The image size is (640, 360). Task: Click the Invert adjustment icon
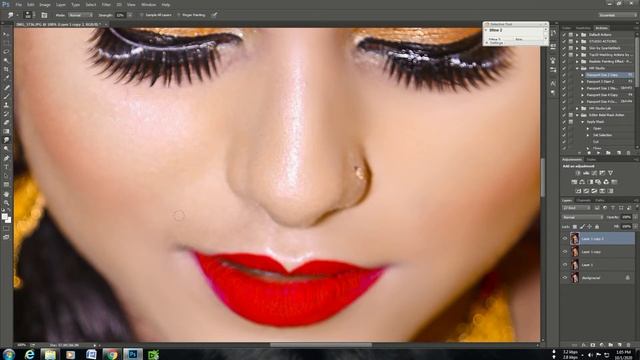(578, 191)
